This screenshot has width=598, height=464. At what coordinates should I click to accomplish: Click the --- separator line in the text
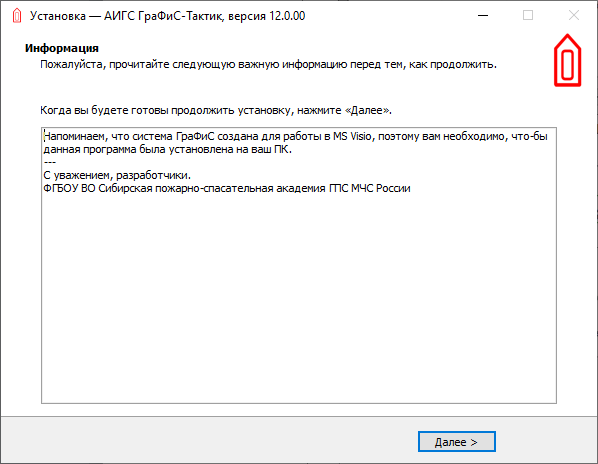50,162
